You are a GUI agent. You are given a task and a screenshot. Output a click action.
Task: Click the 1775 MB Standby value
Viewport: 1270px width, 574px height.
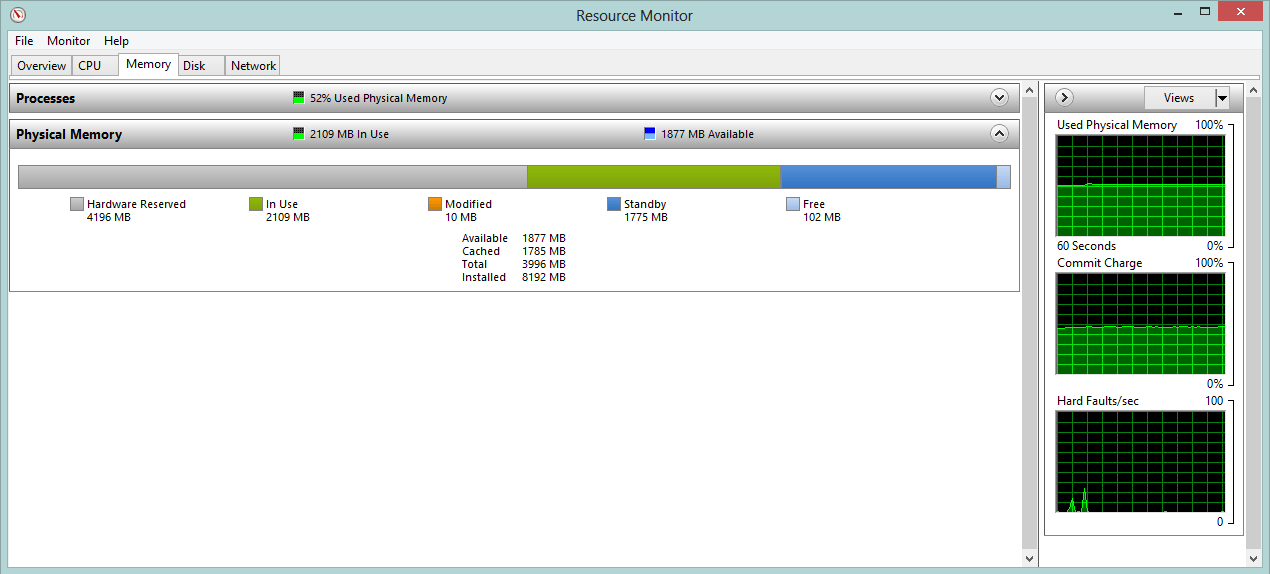tap(645, 217)
